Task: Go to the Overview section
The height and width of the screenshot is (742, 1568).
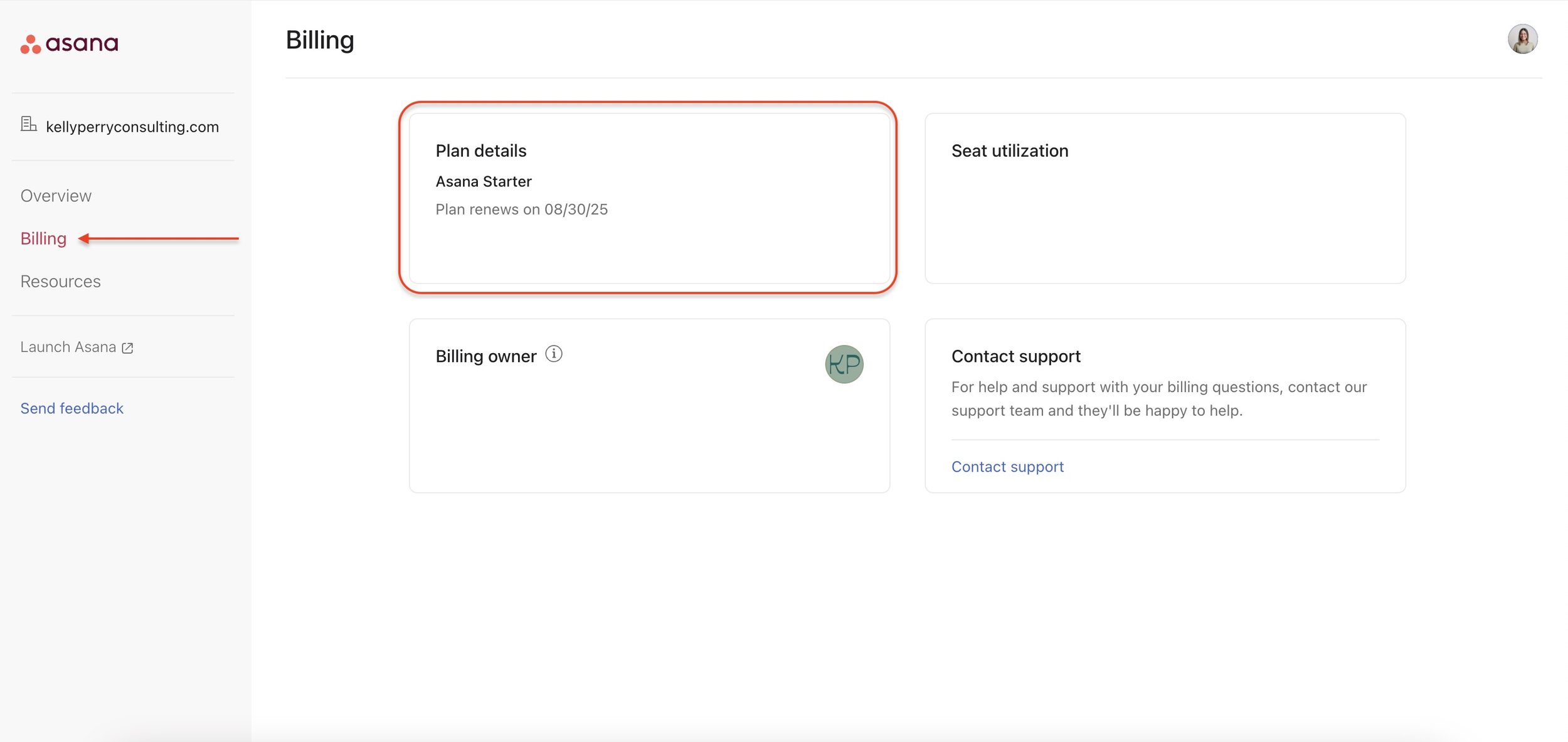Action: (x=56, y=196)
